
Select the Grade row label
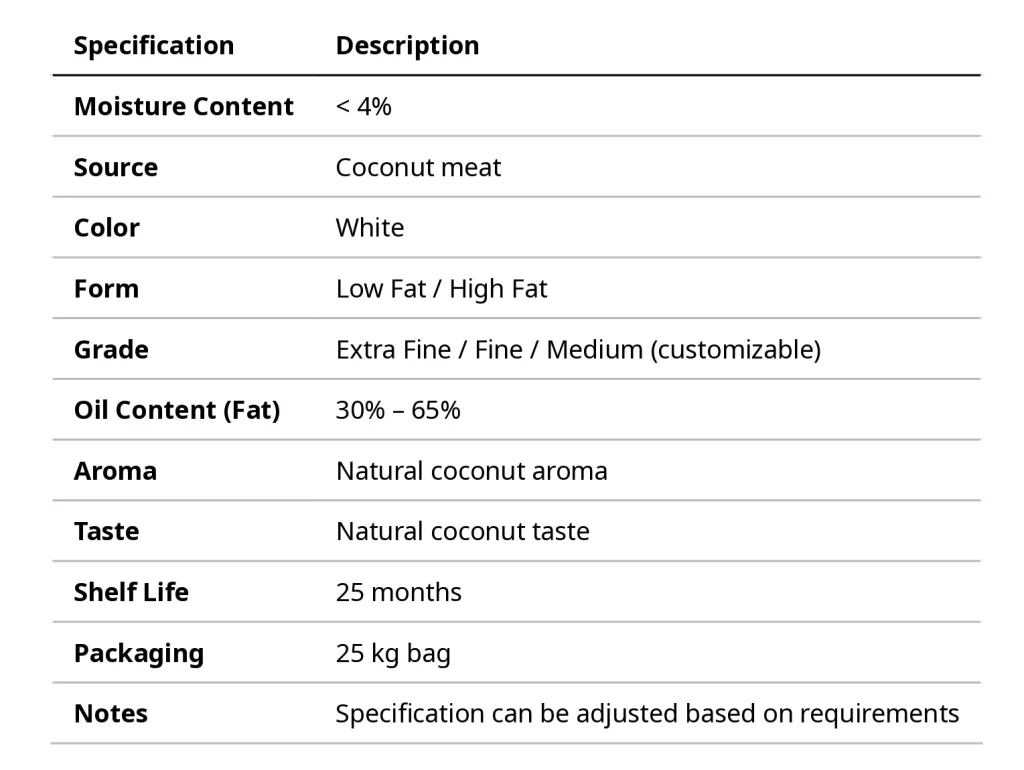pyautogui.click(x=111, y=350)
